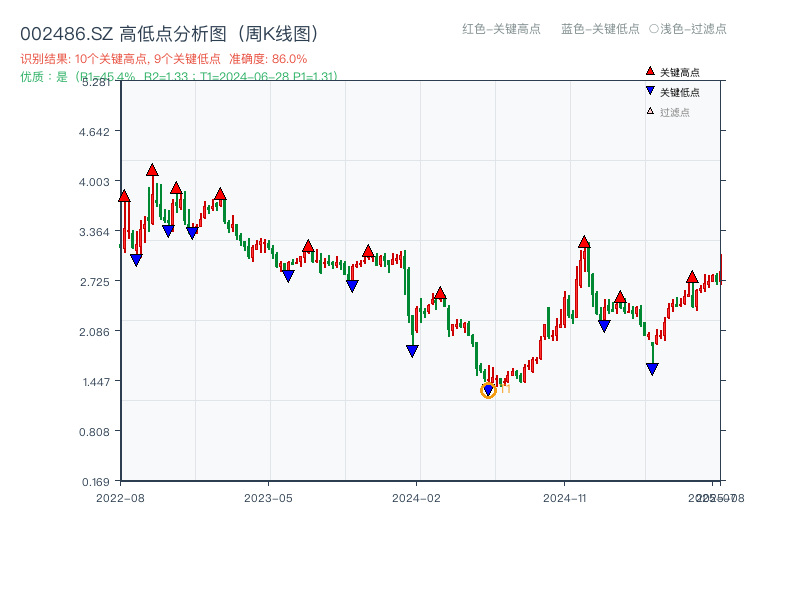The image size is (800, 600).
Task: Select the highest red key-high triangle marker
Action: coord(152,170)
